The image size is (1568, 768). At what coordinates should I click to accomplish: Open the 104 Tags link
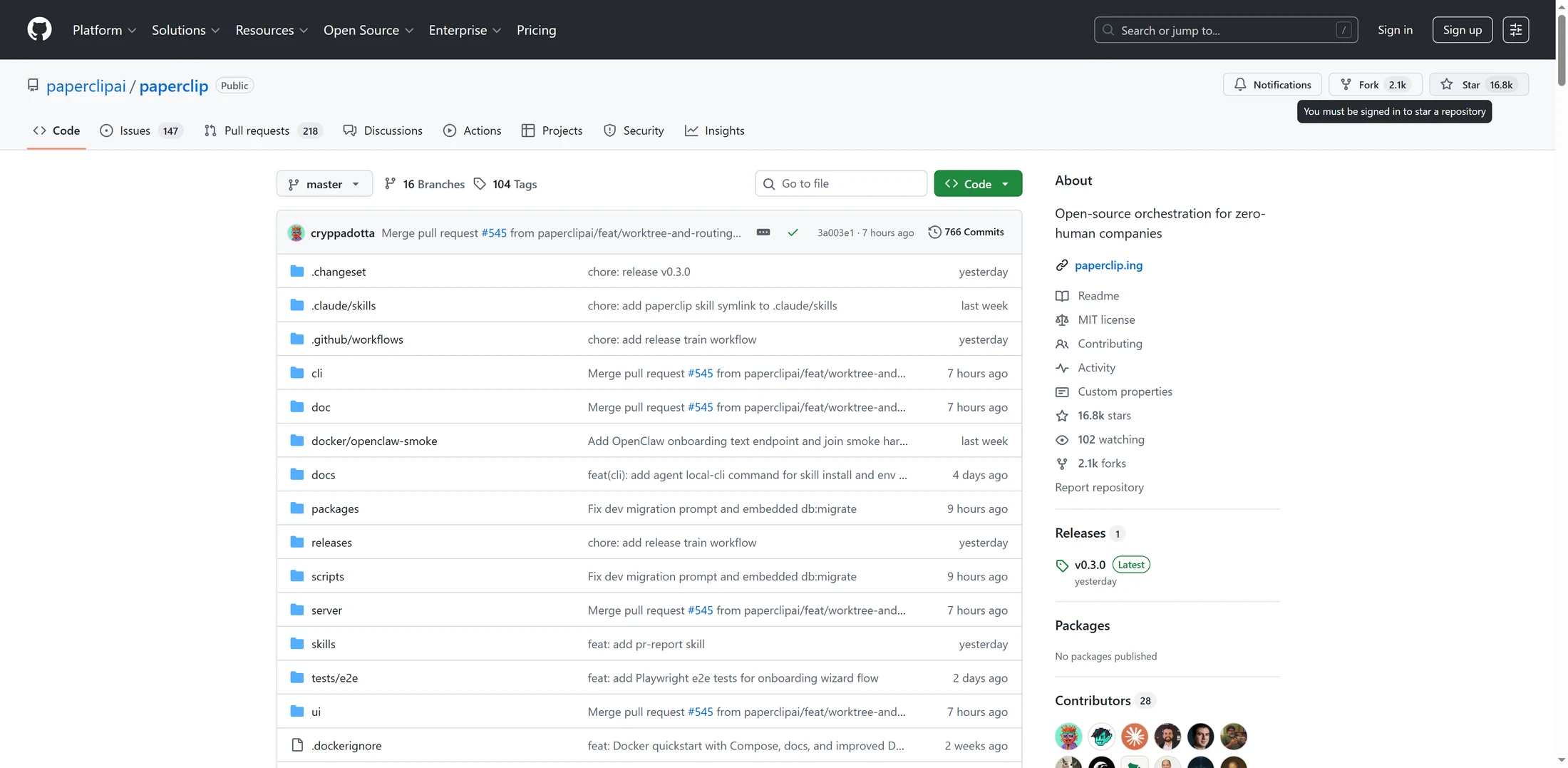pyautogui.click(x=505, y=184)
